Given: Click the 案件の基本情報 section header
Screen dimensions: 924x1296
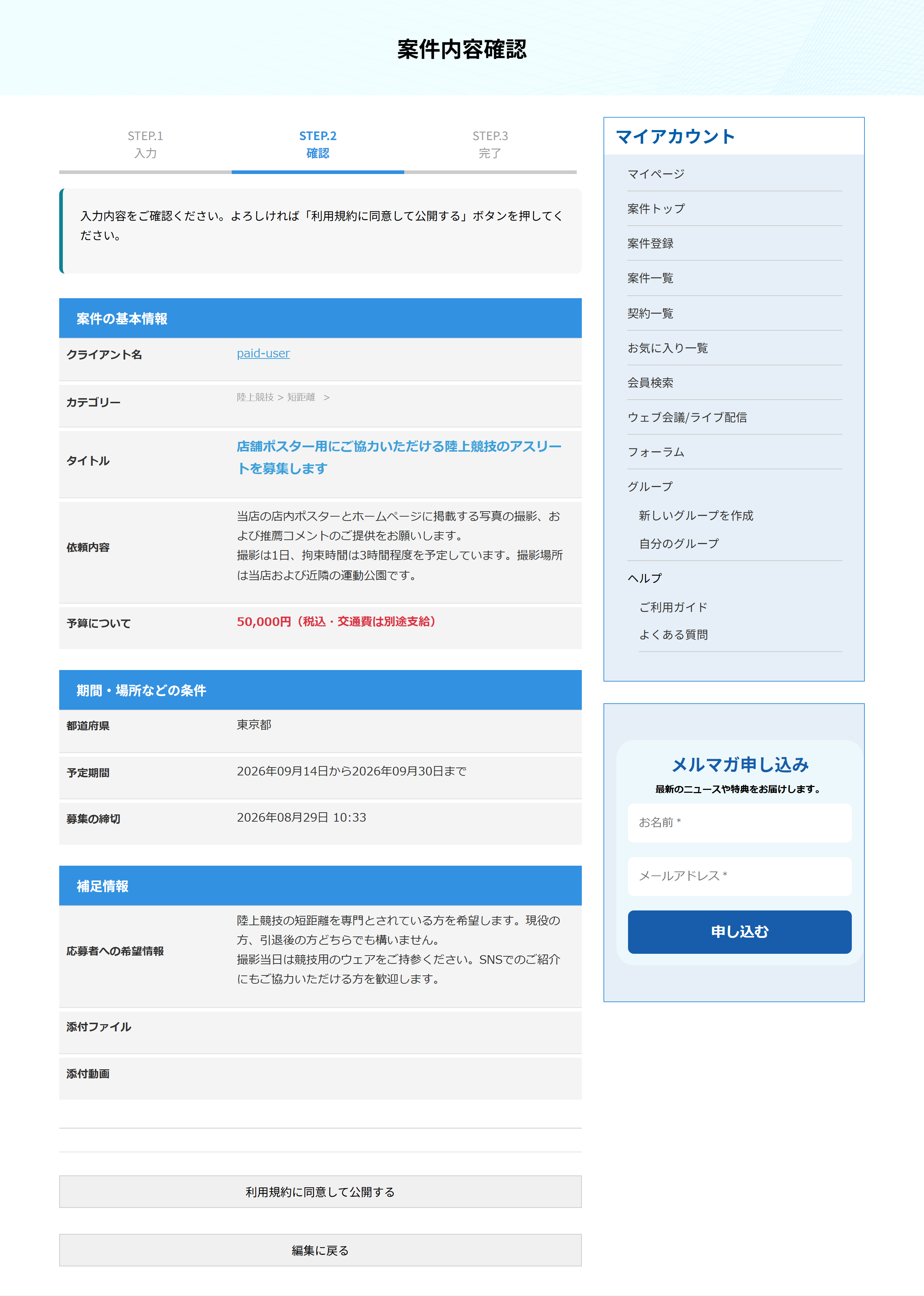Looking at the screenshot, I should point(320,319).
